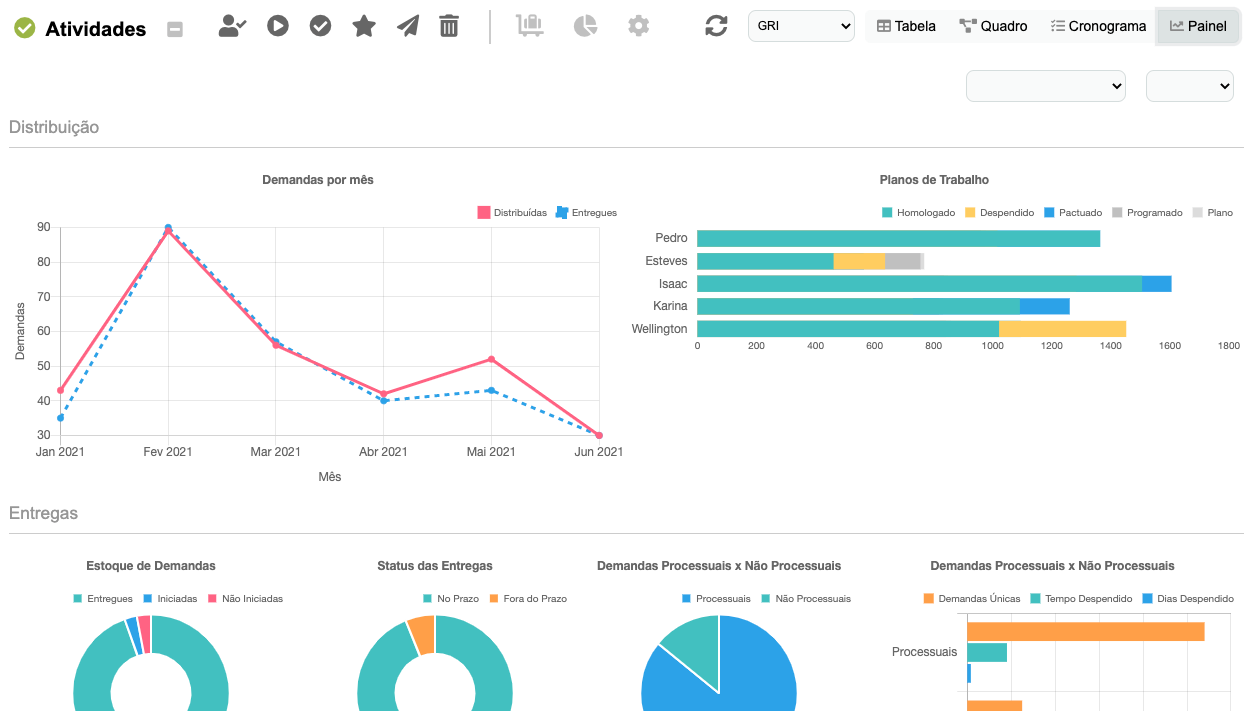The height and width of the screenshot is (711, 1249).
Task: Click the star favorite icon
Action: (364, 26)
